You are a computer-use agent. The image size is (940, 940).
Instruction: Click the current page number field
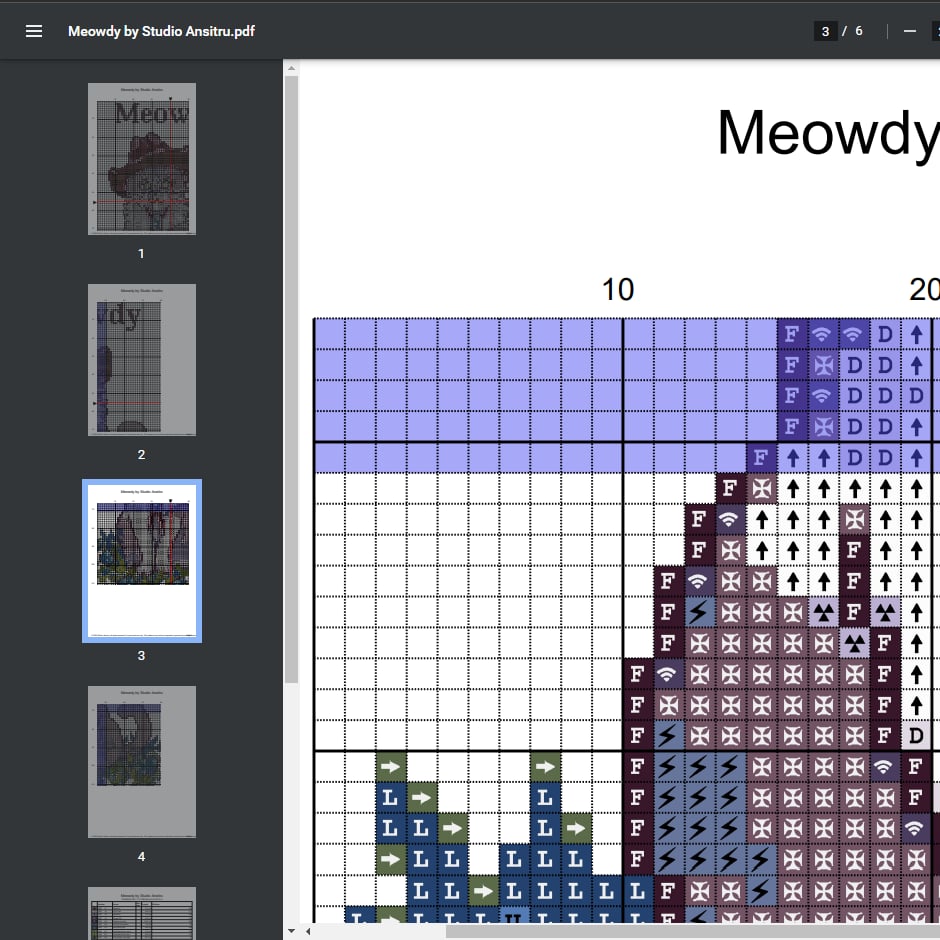click(x=825, y=31)
